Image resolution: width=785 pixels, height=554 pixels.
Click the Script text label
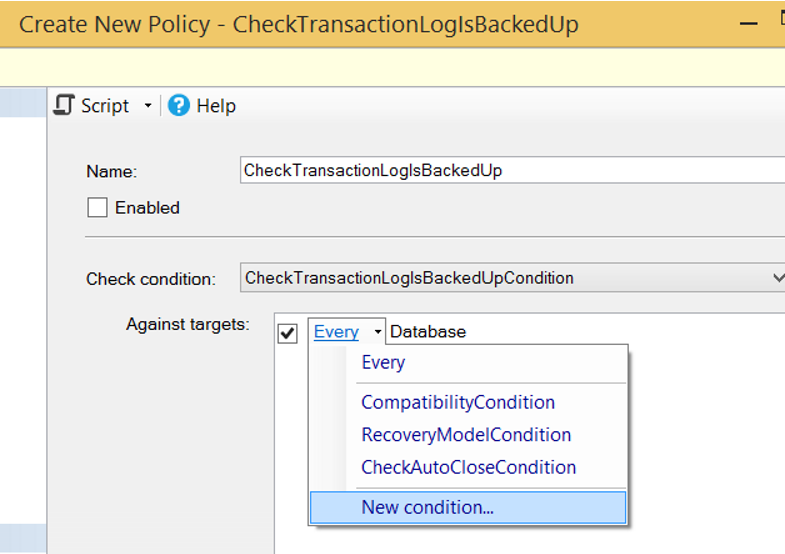coord(105,106)
